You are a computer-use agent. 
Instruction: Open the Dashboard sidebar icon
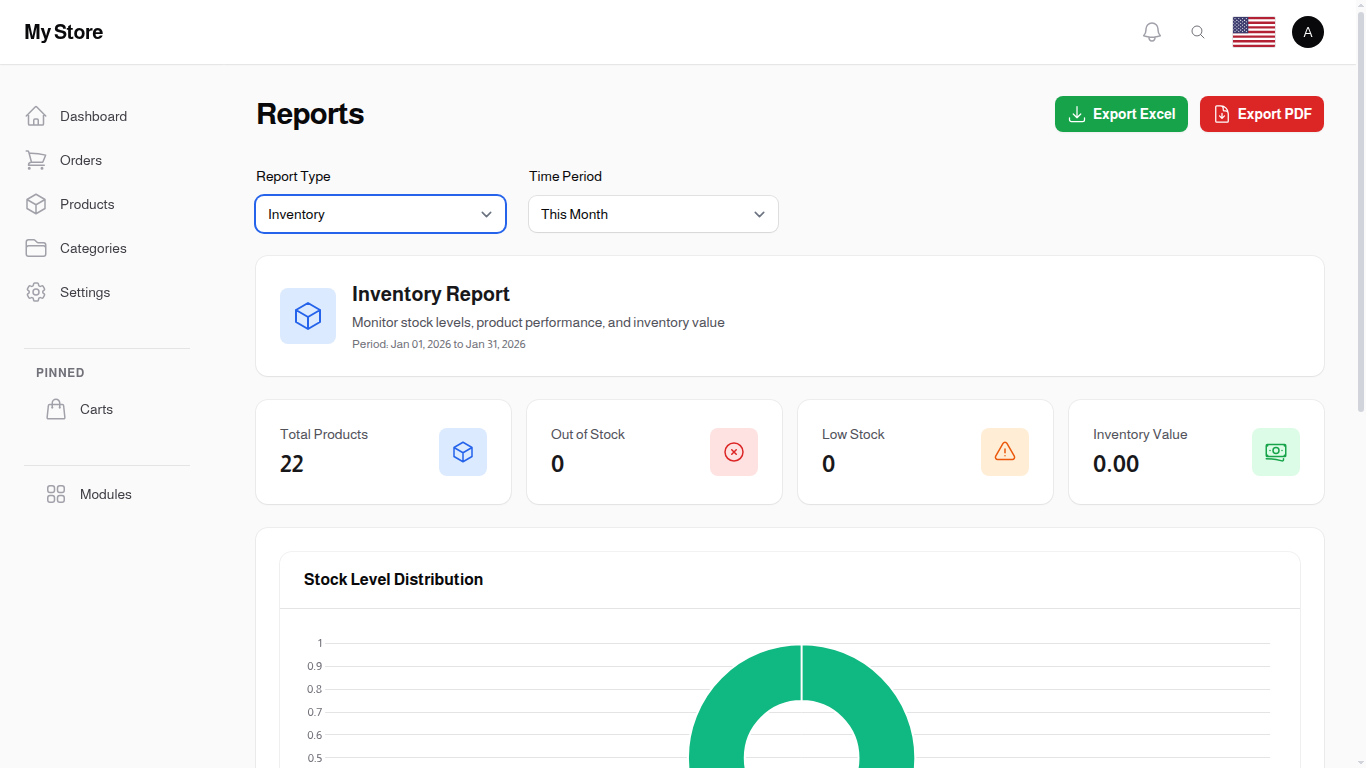(36, 116)
